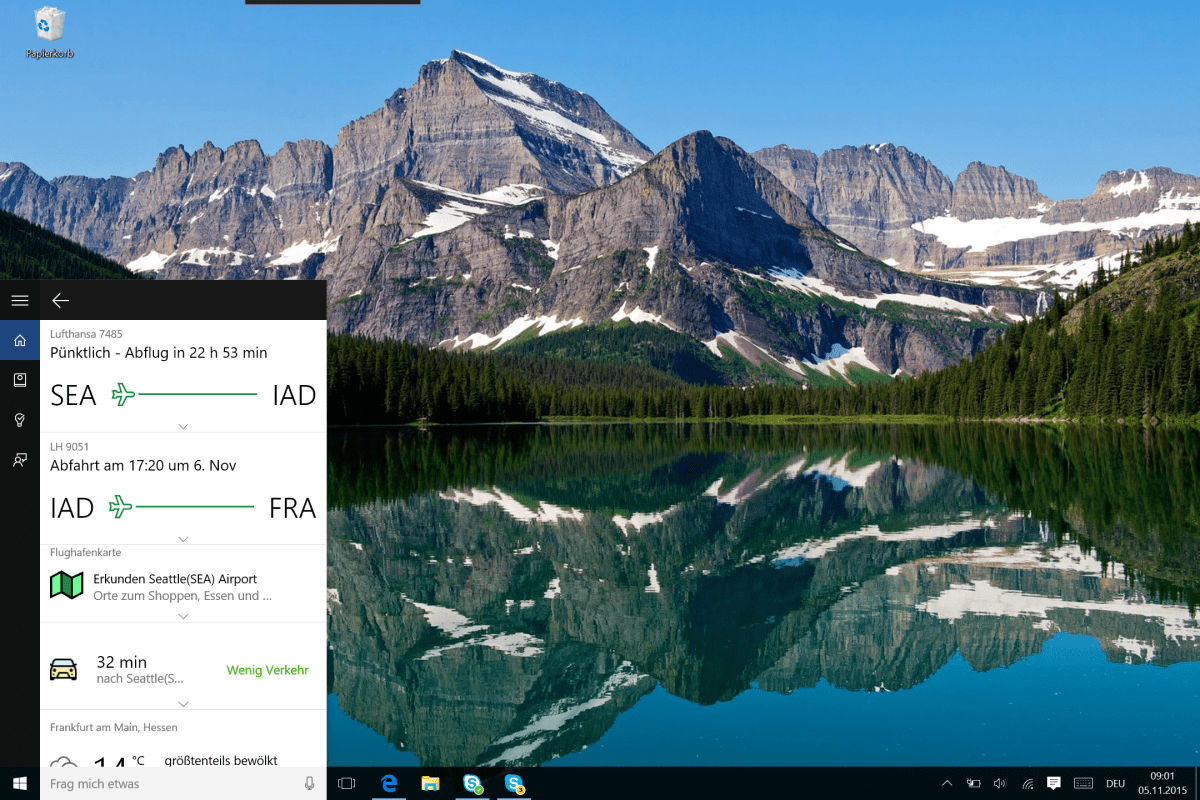Image resolution: width=1200 pixels, height=800 pixels.
Task: Open Task View on the taskbar
Action: click(346, 784)
